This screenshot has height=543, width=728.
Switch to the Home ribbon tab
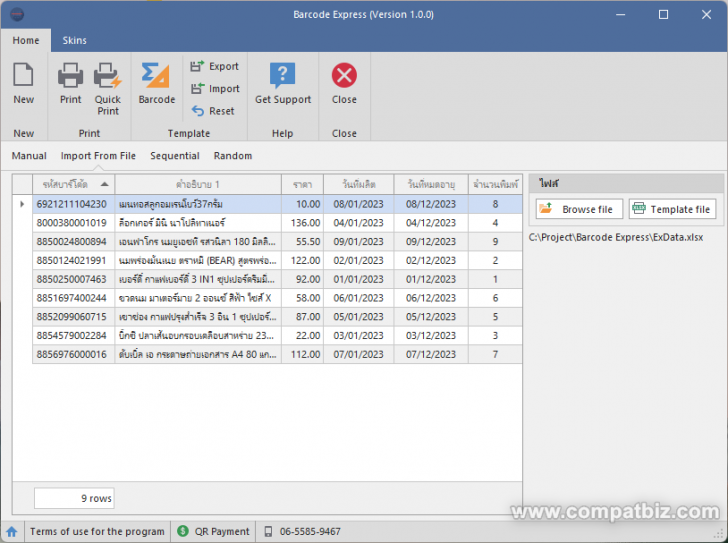point(26,40)
